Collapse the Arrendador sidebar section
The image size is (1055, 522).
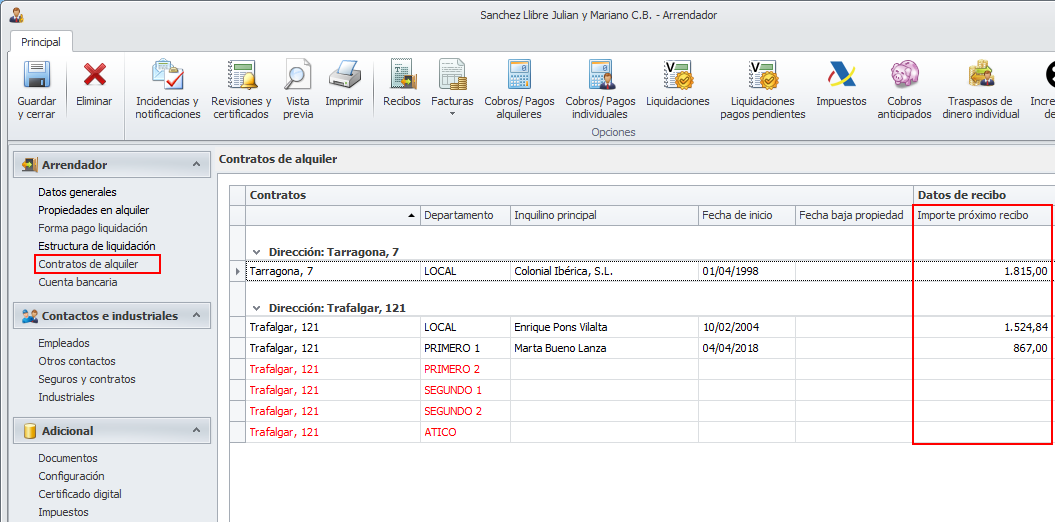pos(197,164)
